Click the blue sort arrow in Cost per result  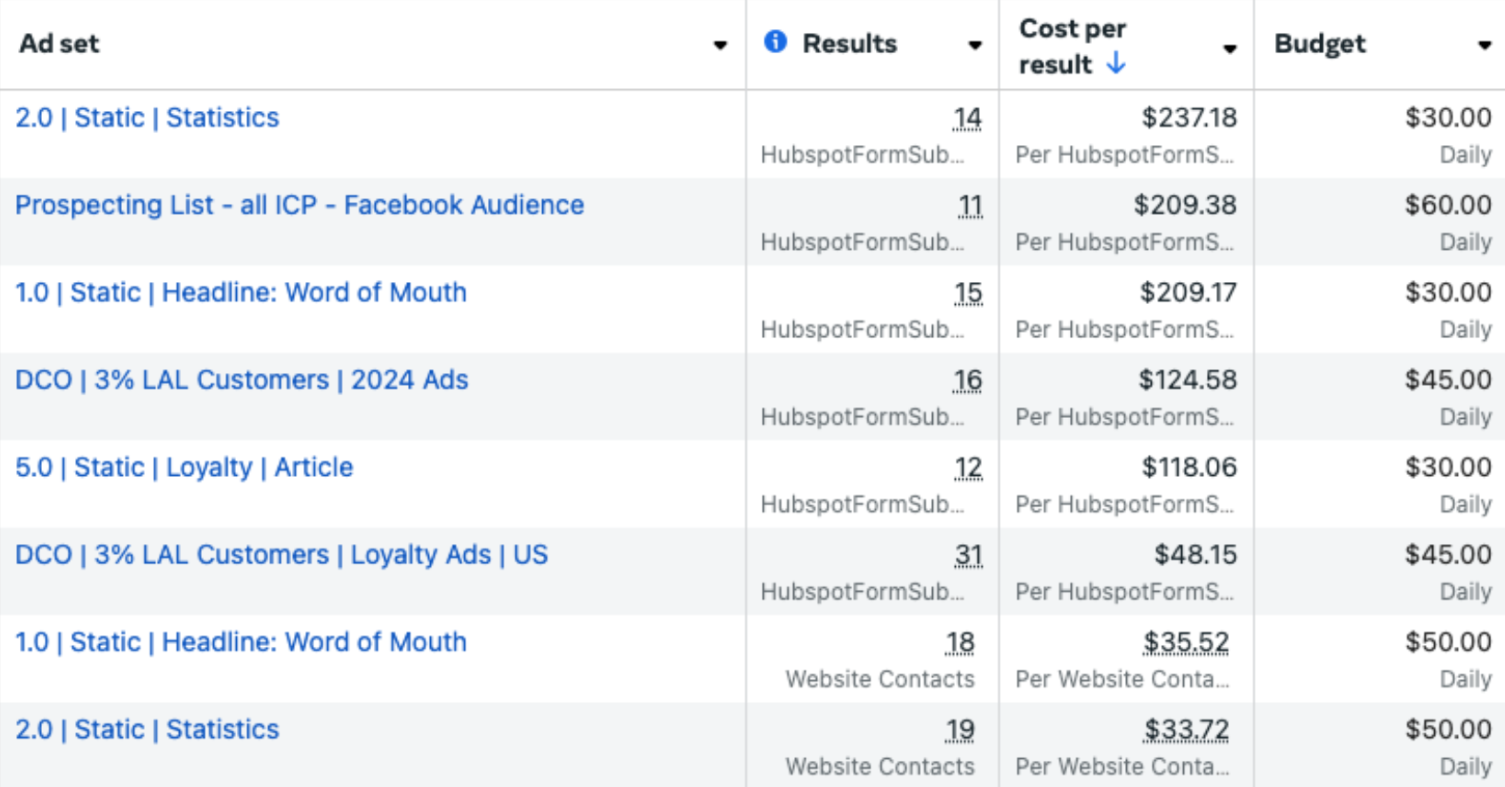coord(1116,64)
